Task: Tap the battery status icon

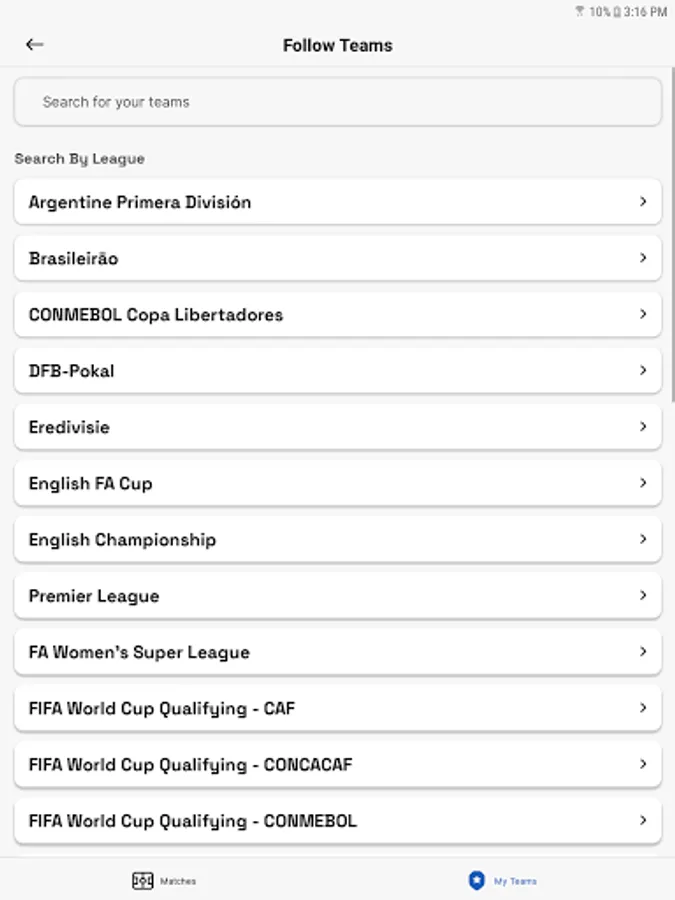Action: (618, 12)
